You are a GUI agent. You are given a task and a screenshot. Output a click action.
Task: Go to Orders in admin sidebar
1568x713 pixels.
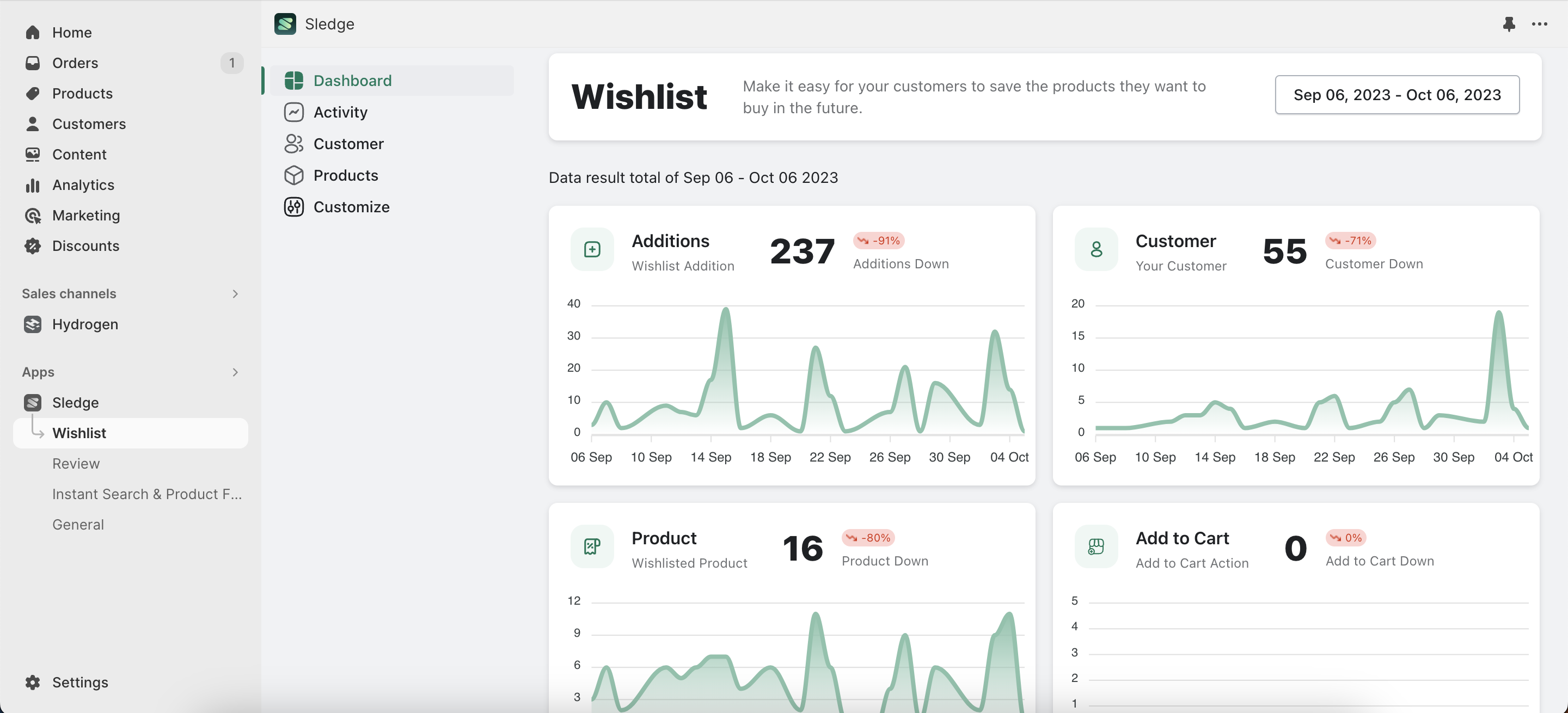point(75,63)
